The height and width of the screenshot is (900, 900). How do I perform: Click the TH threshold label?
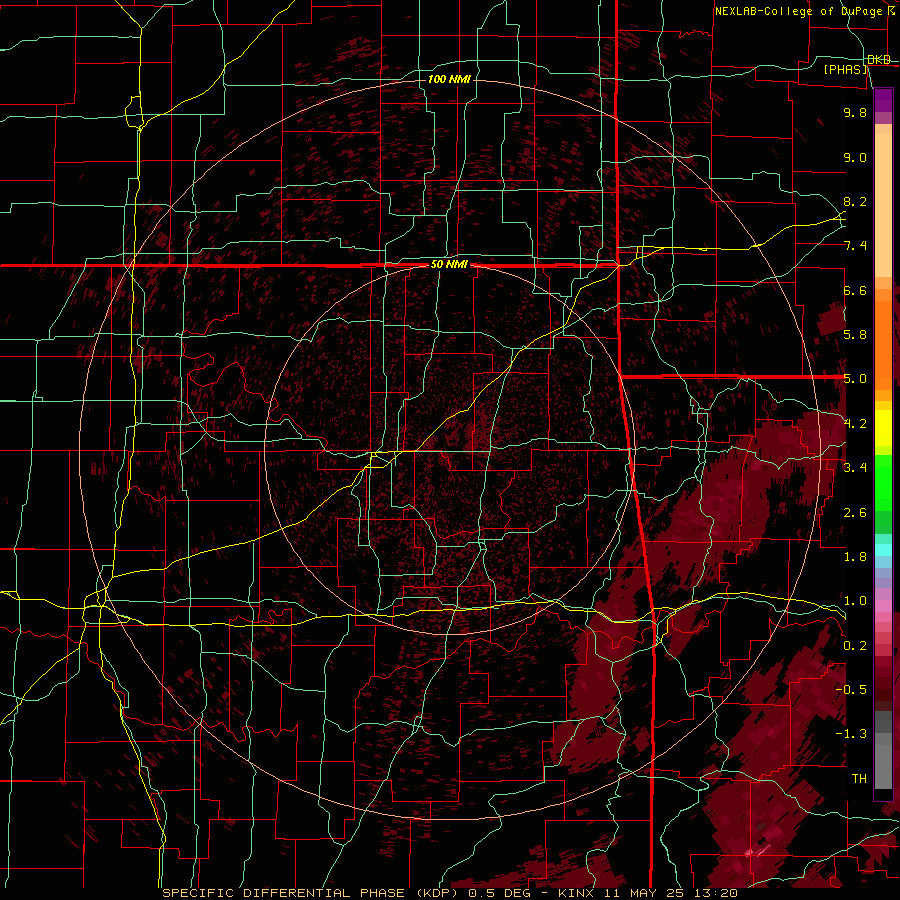(x=859, y=779)
